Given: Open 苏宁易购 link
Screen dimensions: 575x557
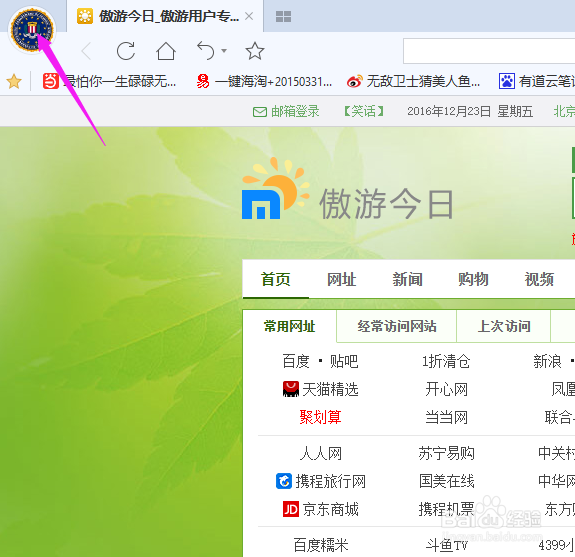Looking at the screenshot, I should [x=446, y=454].
